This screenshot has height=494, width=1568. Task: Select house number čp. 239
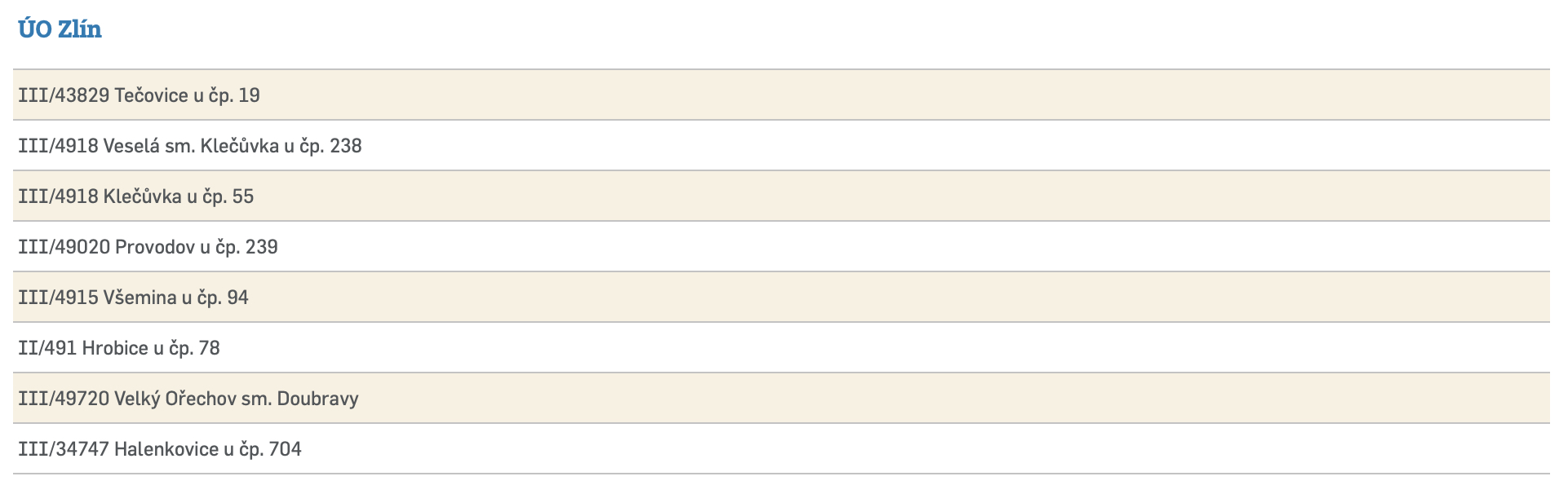(x=246, y=247)
